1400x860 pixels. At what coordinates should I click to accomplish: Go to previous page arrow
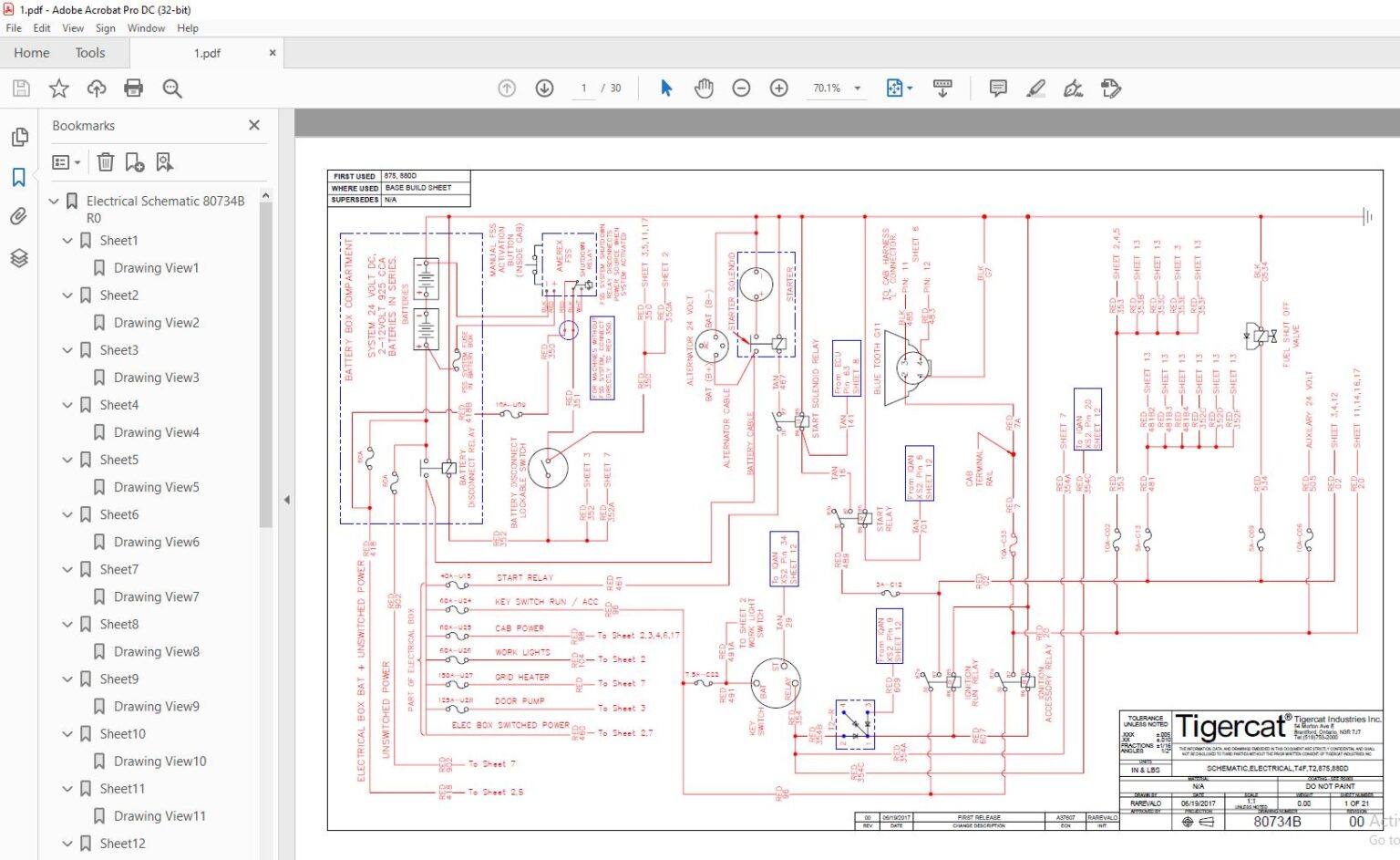[507, 88]
